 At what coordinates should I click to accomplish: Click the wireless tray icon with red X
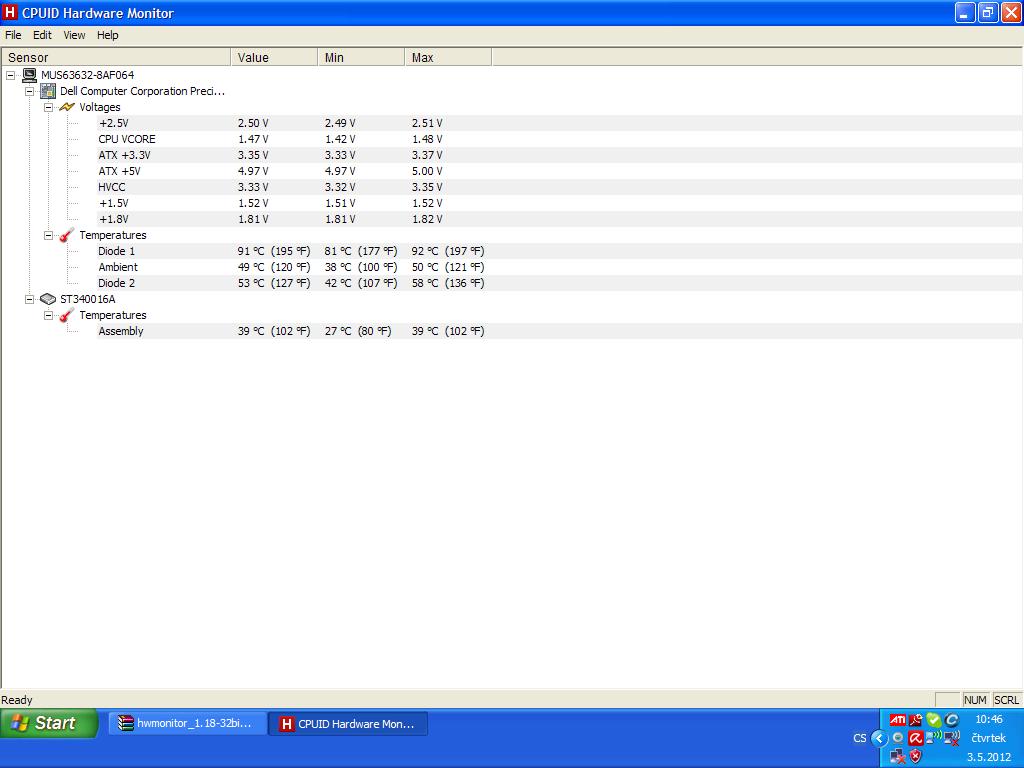click(952, 738)
